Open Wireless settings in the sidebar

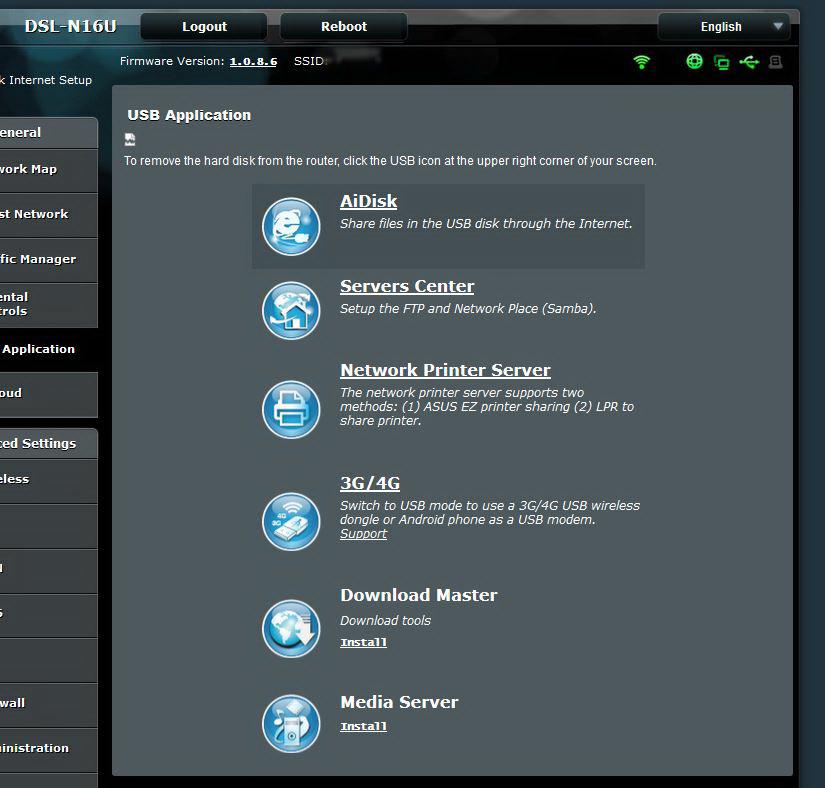point(48,480)
